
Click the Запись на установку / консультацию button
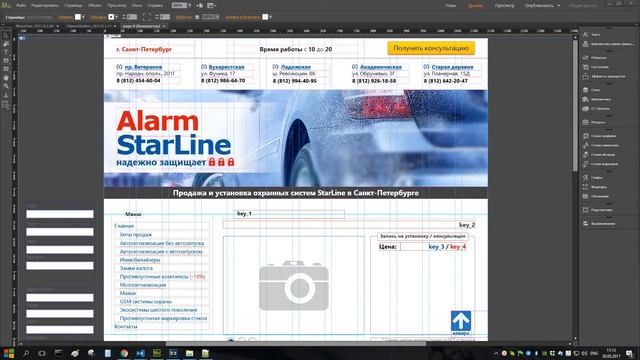click(x=422, y=236)
